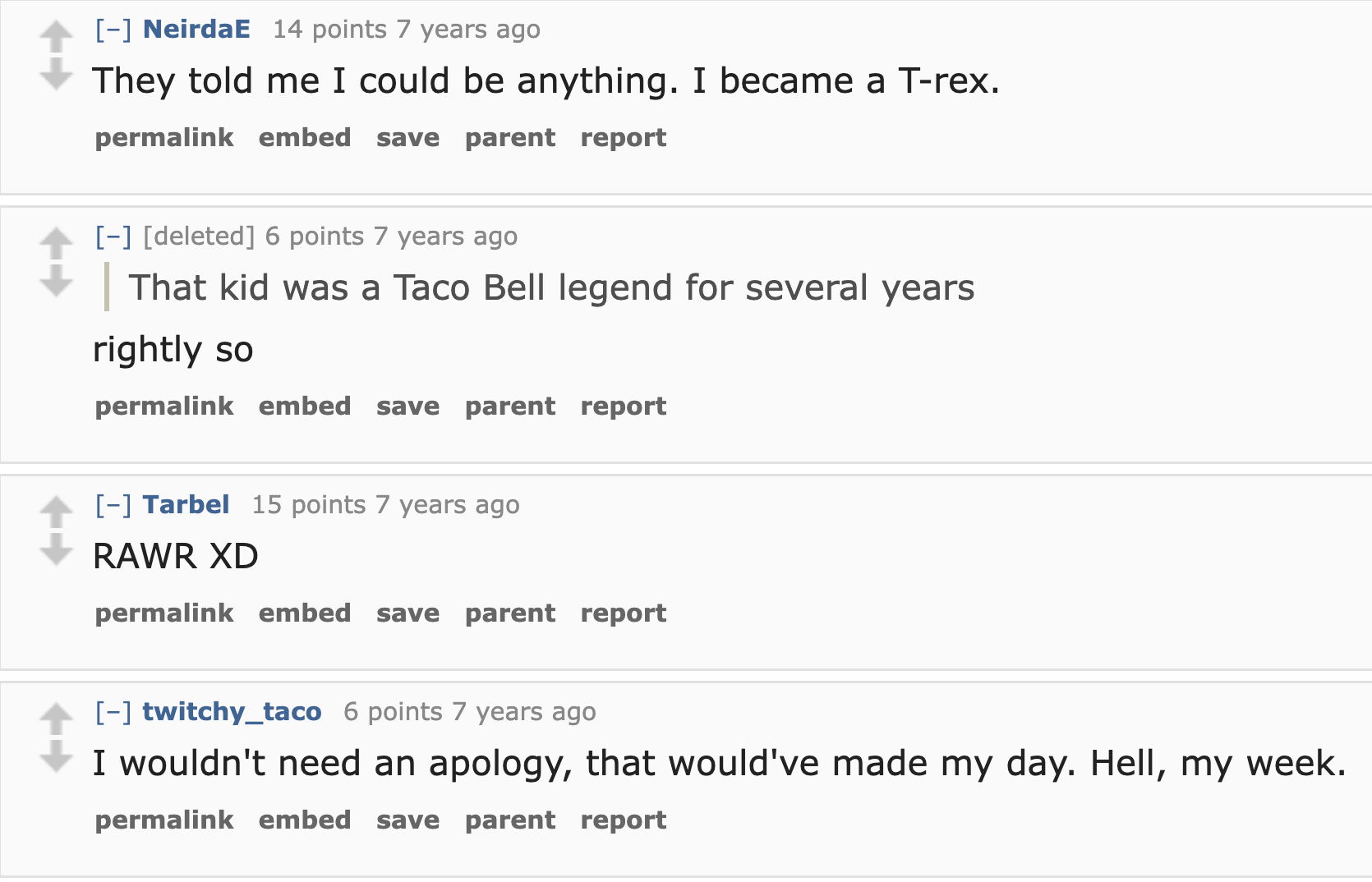Upvote NeirdaE's T-rex comment
Viewport: 1372px width, 882px height.
tap(55, 34)
